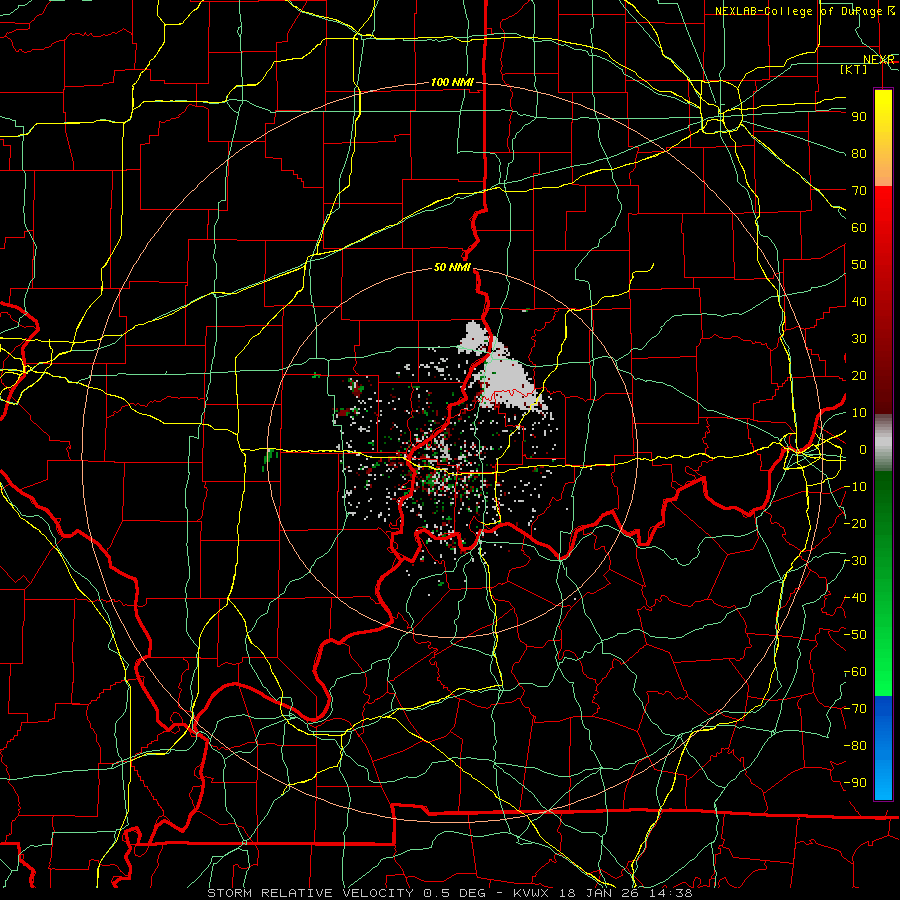Select the [KT] units label above the scale

point(853,69)
